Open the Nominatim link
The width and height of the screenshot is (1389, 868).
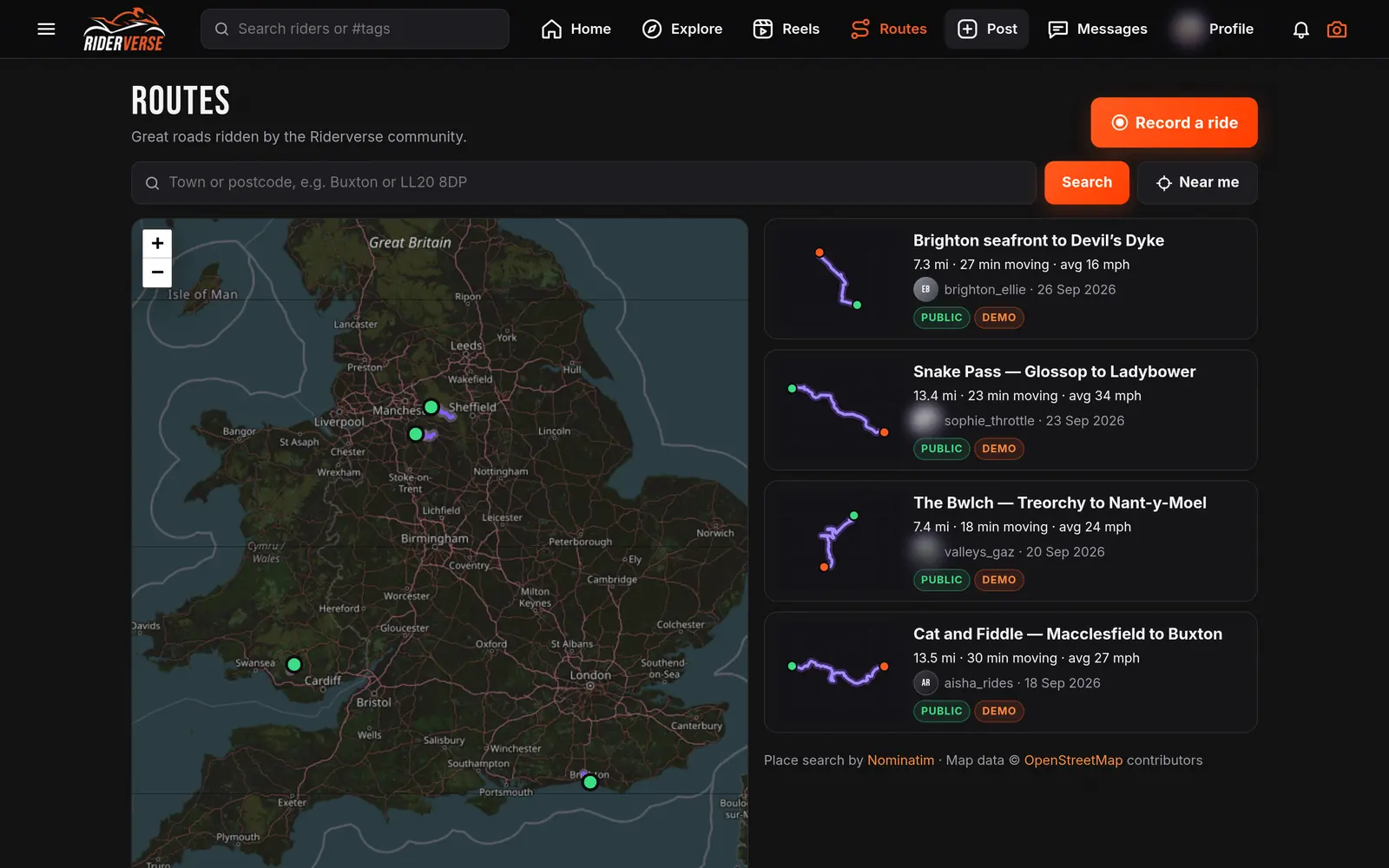click(900, 760)
